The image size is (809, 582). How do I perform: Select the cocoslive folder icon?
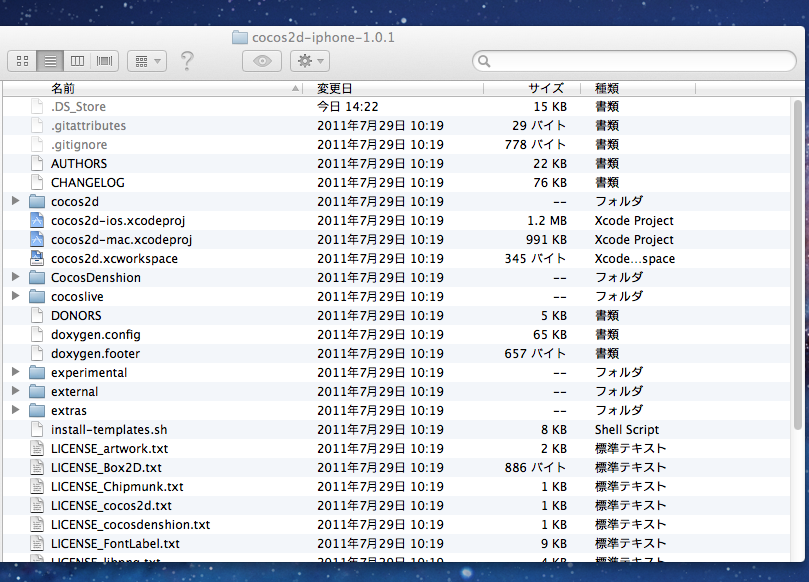pos(37,296)
